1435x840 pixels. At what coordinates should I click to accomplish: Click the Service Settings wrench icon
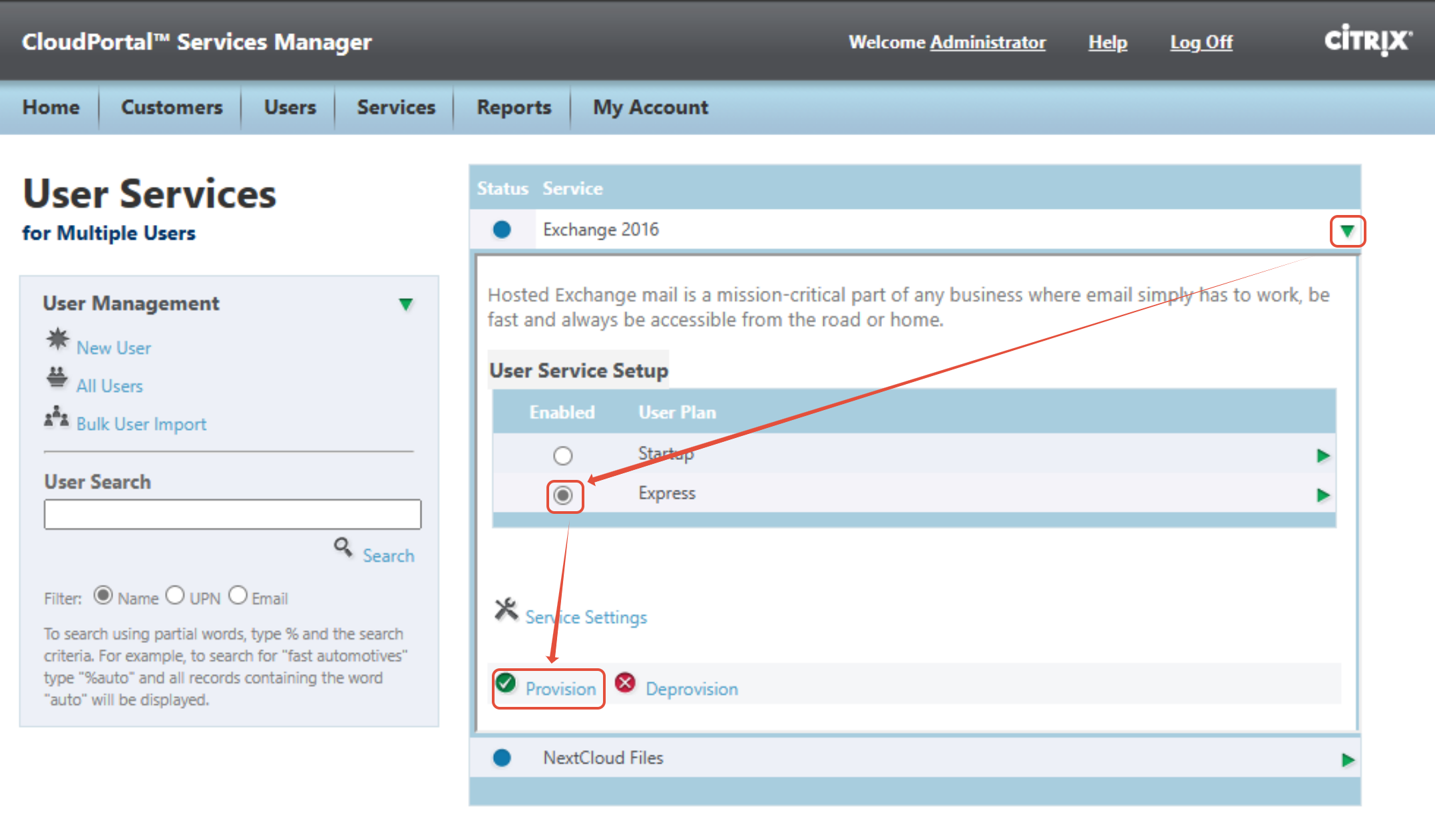506,608
